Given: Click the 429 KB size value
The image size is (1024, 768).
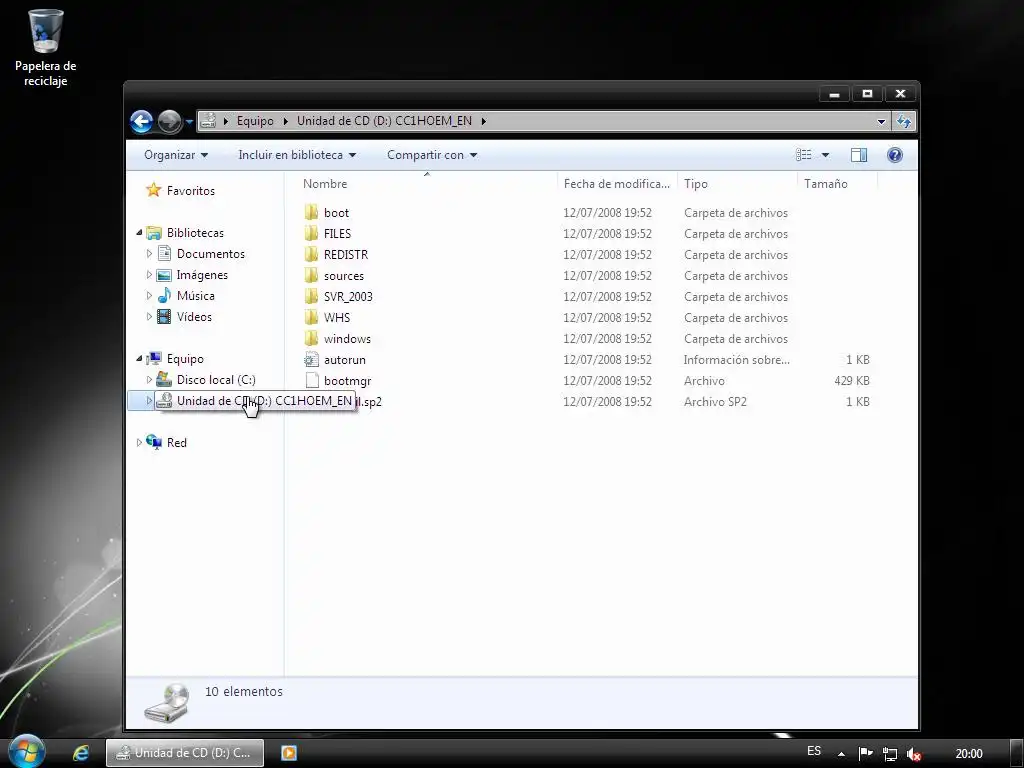Looking at the screenshot, I should [x=852, y=380].
